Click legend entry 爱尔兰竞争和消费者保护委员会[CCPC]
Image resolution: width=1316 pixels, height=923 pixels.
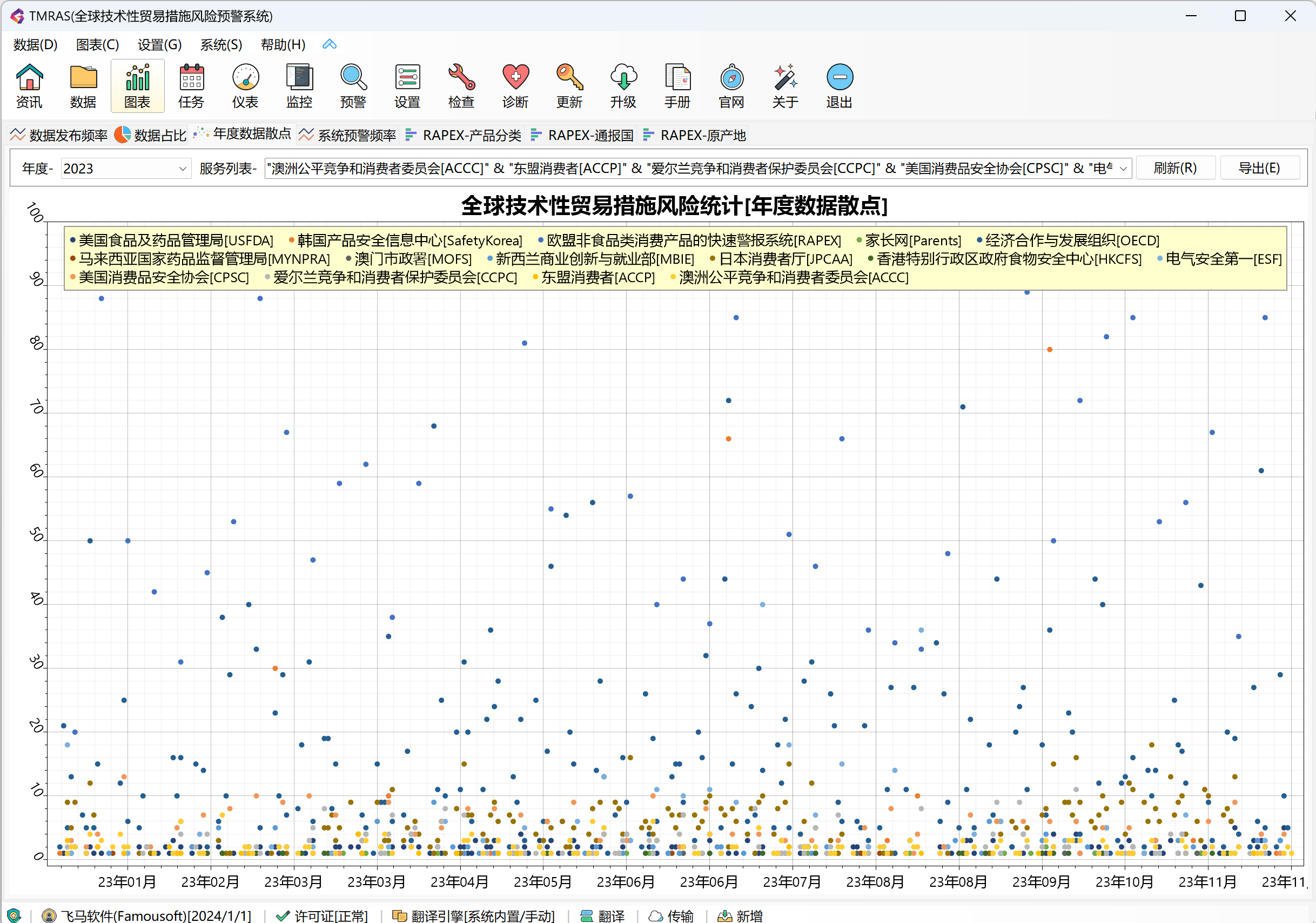(391, 277)
